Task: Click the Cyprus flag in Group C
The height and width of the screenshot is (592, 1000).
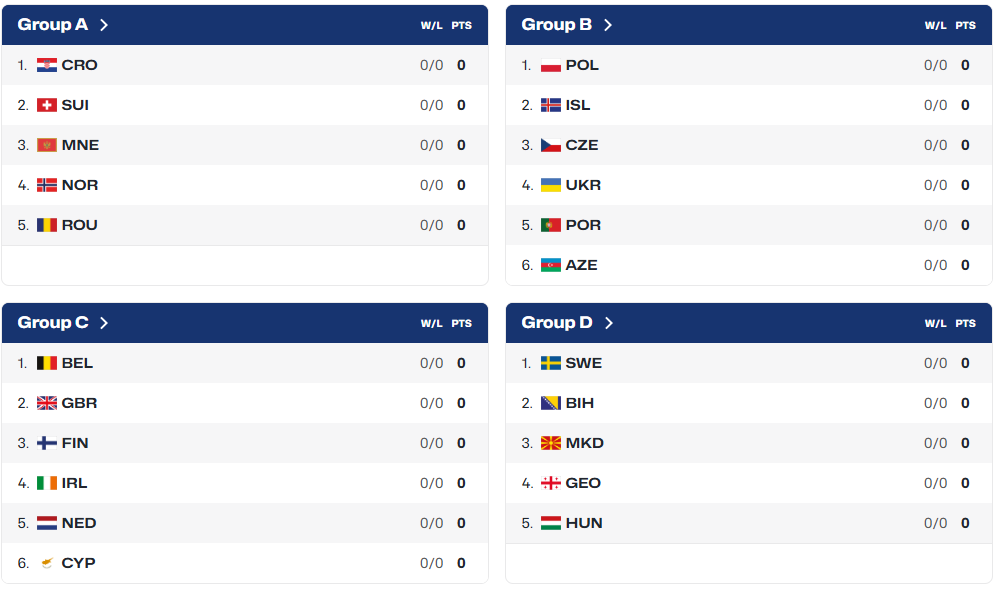Action: point(47,563)
